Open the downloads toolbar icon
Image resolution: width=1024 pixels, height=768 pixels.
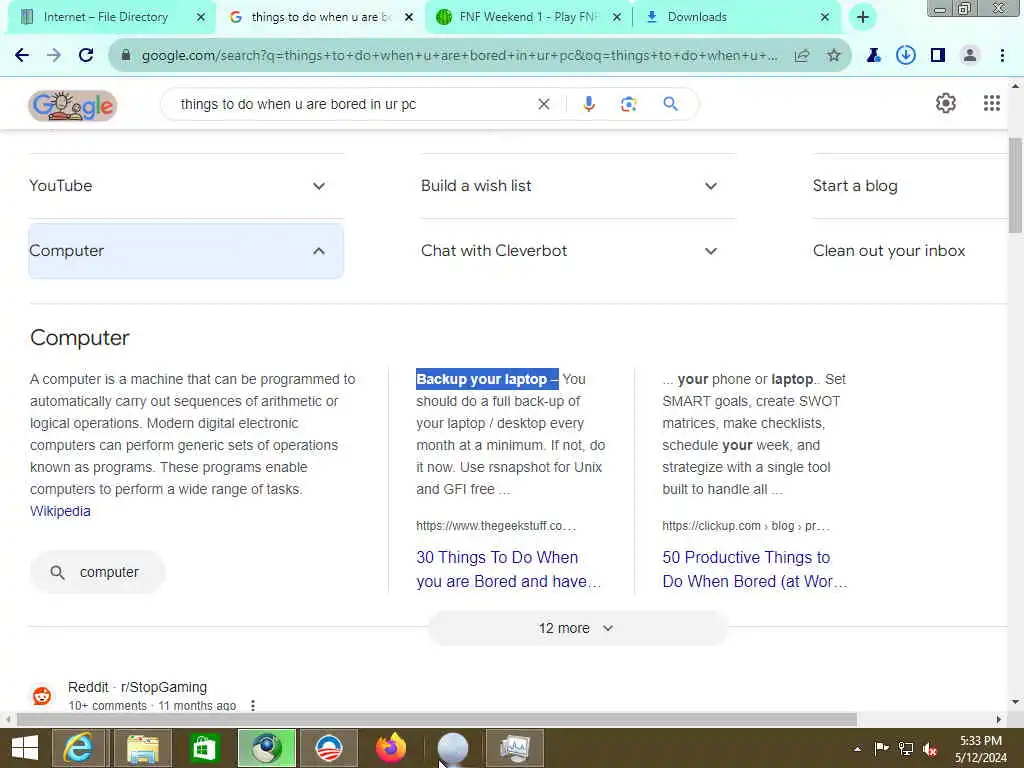pos(905,56)
